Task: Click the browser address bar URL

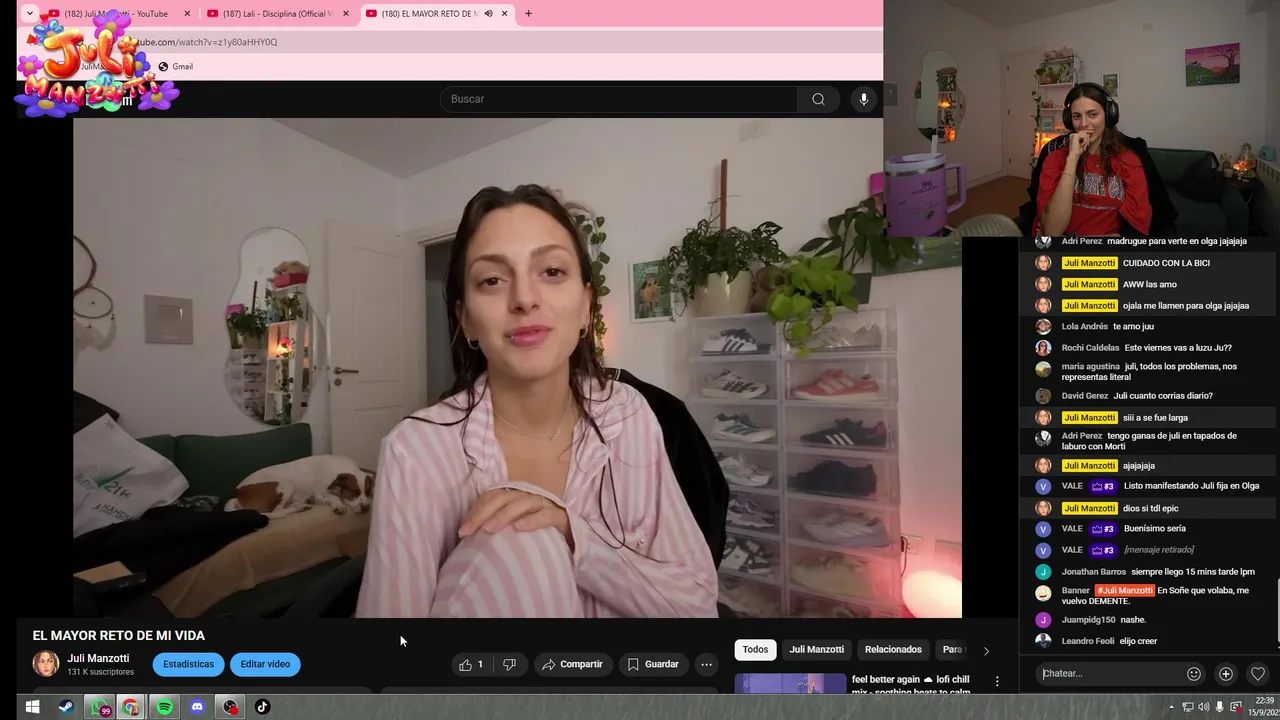Action: click(206, 42)
